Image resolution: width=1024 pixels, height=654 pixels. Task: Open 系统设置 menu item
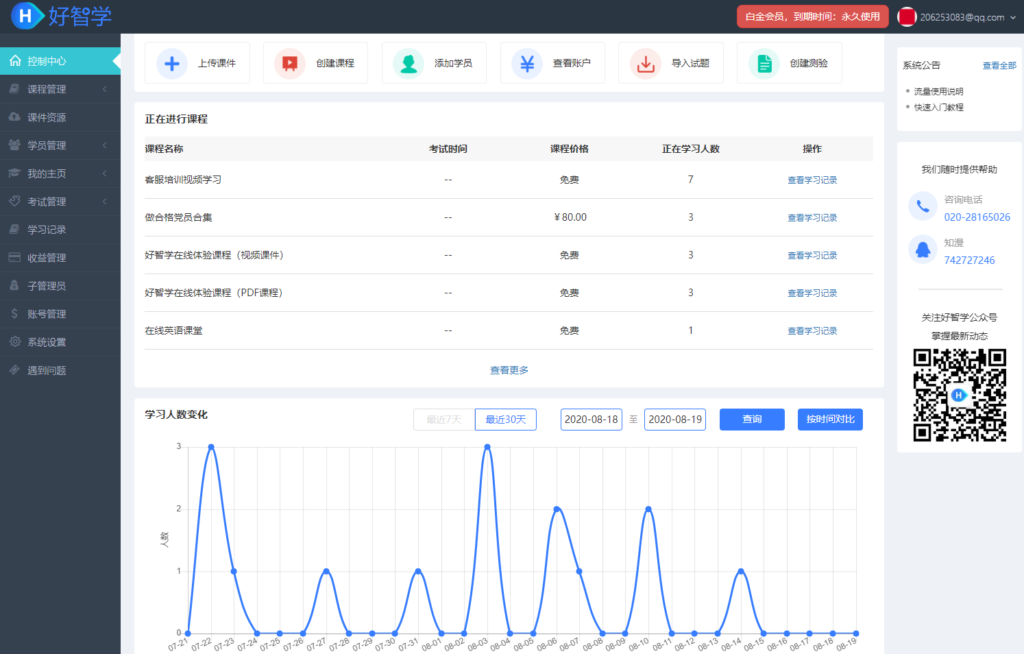click(x=60, y=342)
